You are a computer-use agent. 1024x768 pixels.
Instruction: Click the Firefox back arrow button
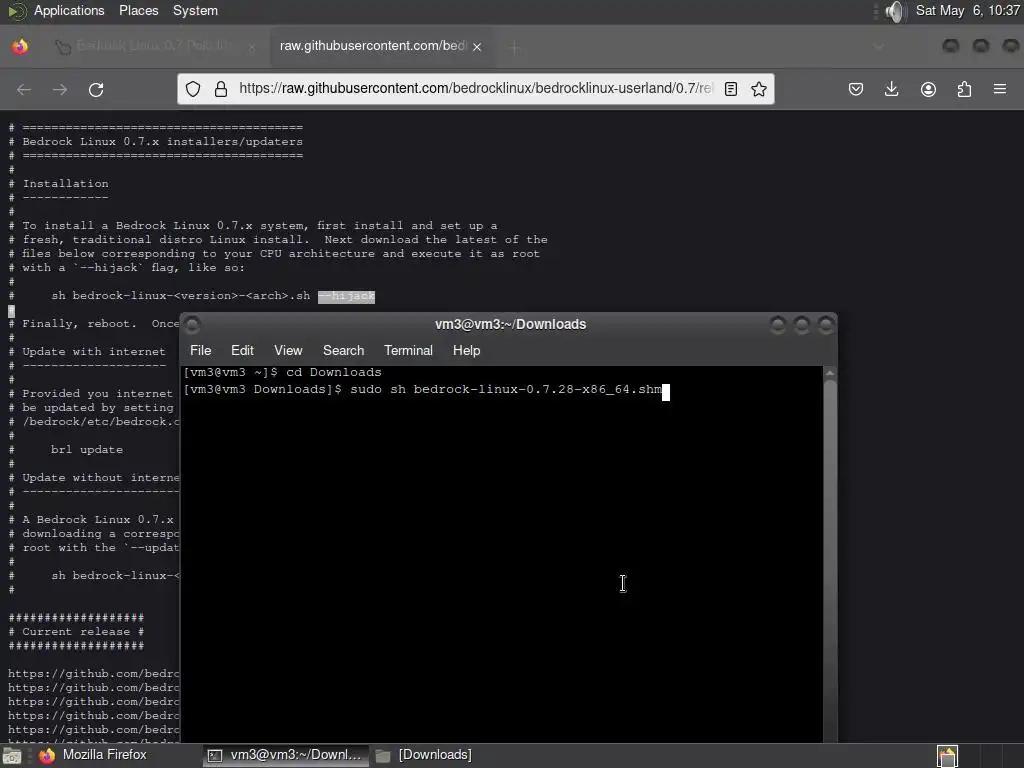(x=24, y=89)
